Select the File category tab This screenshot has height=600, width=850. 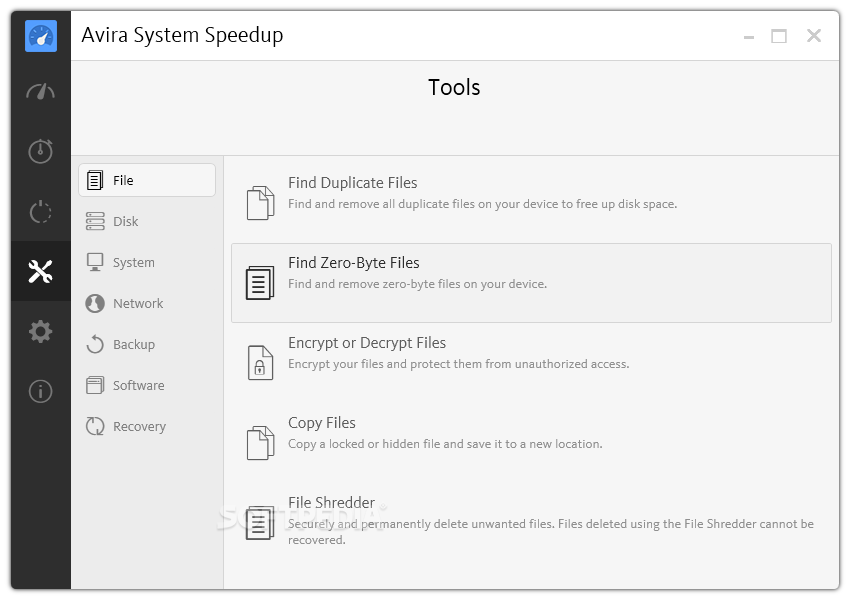pos(147,180)
